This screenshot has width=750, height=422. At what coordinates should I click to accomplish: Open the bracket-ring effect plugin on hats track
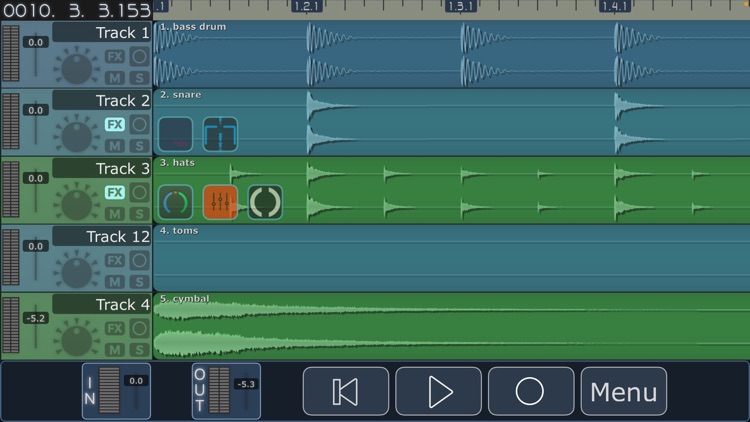(265, 202)
